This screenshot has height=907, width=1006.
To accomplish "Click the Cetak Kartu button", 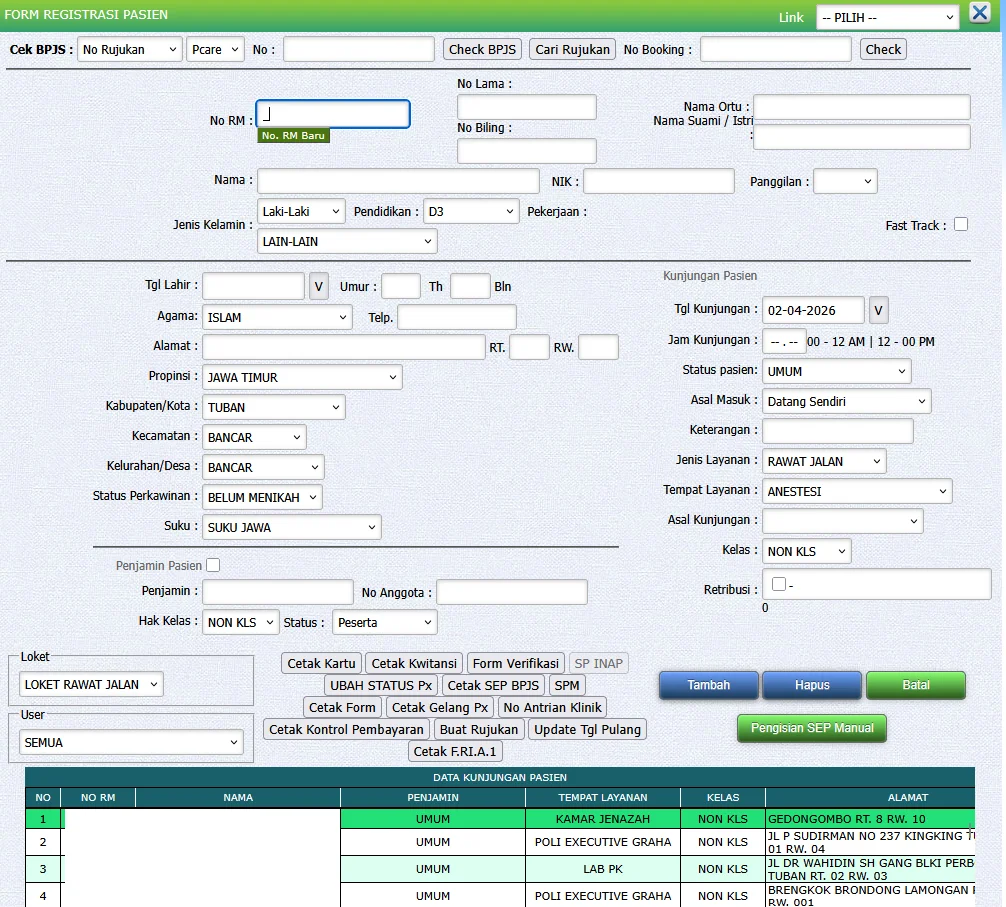I will 321,663.
